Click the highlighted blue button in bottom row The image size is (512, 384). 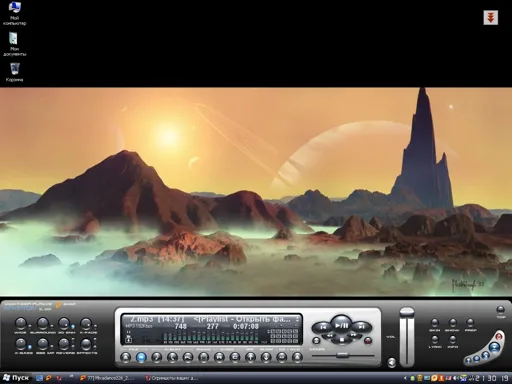[x=141, y=358]
